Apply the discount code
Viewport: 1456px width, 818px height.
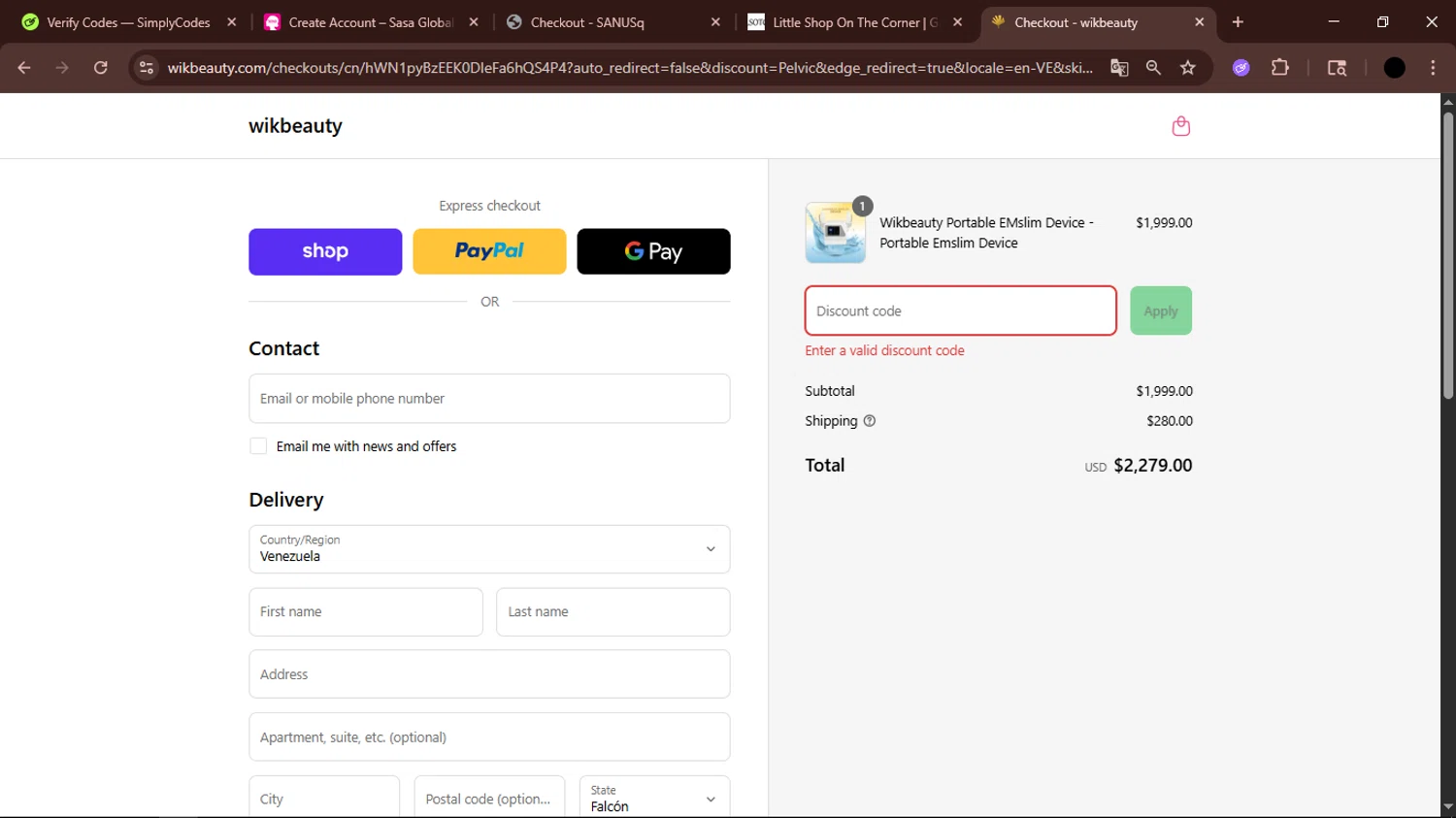click(x=1161, y=311)
